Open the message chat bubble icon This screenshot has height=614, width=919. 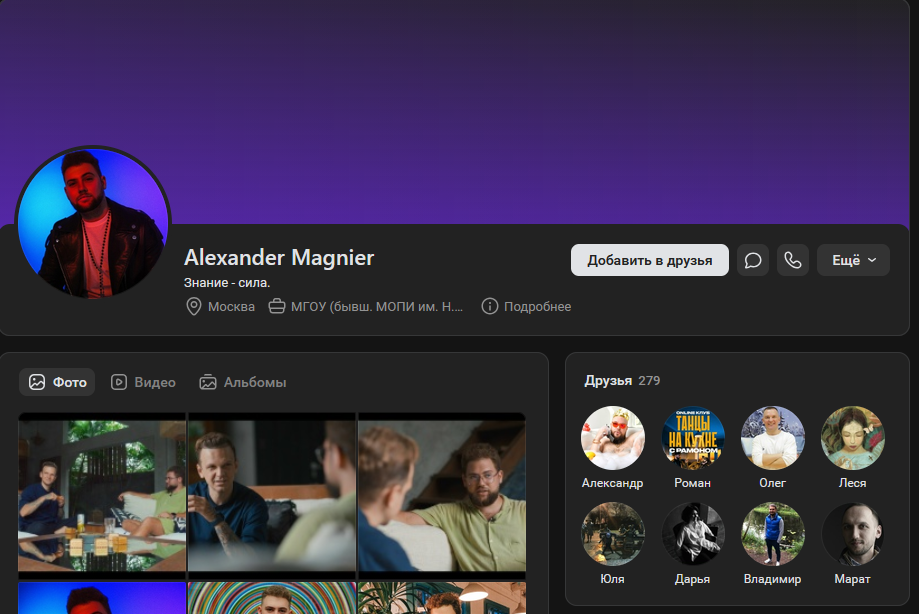pyautogui.click(x=753, y=260)
